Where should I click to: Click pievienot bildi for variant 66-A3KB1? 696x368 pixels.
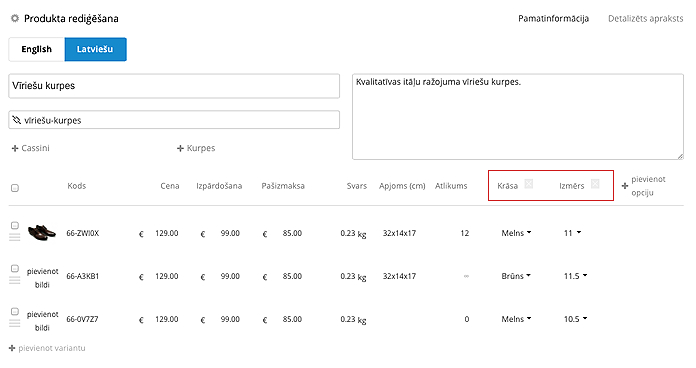[43, 278]
